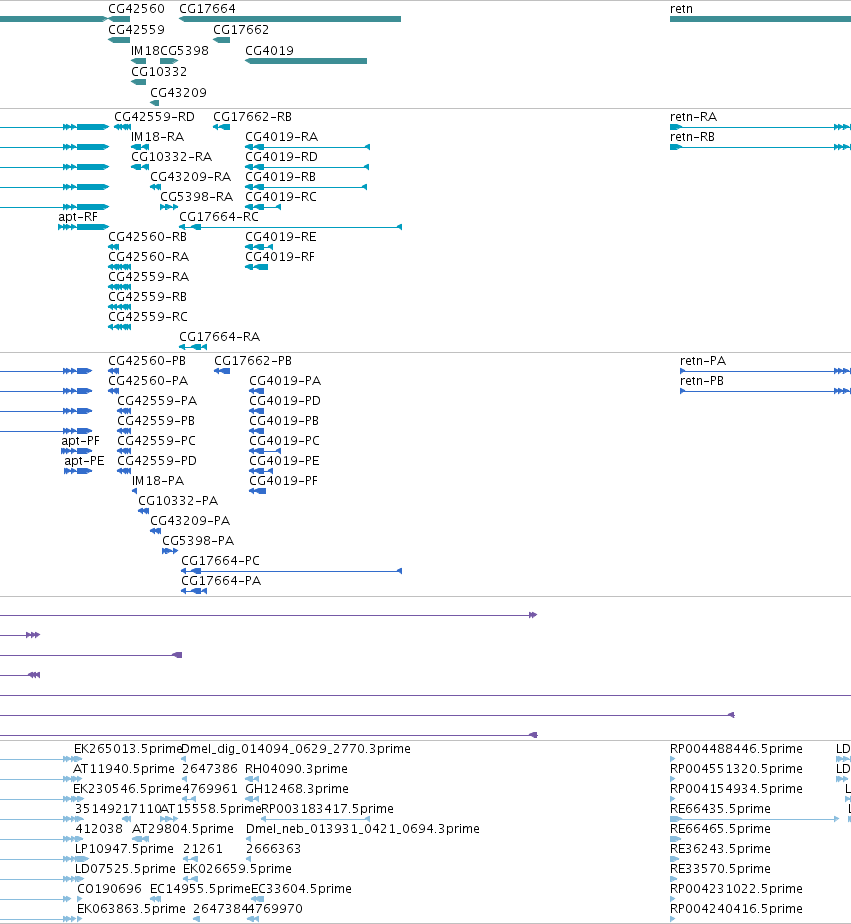Click EST LP10947.5prime
This screenshot has height=924, width=851.
click(124, 849)
